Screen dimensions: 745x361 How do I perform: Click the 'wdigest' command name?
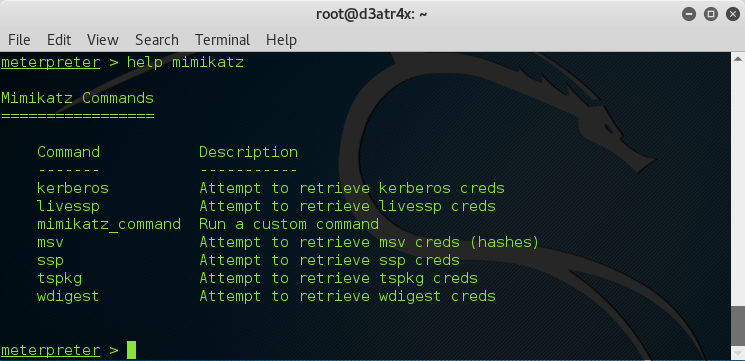click(x=68, y=296)
